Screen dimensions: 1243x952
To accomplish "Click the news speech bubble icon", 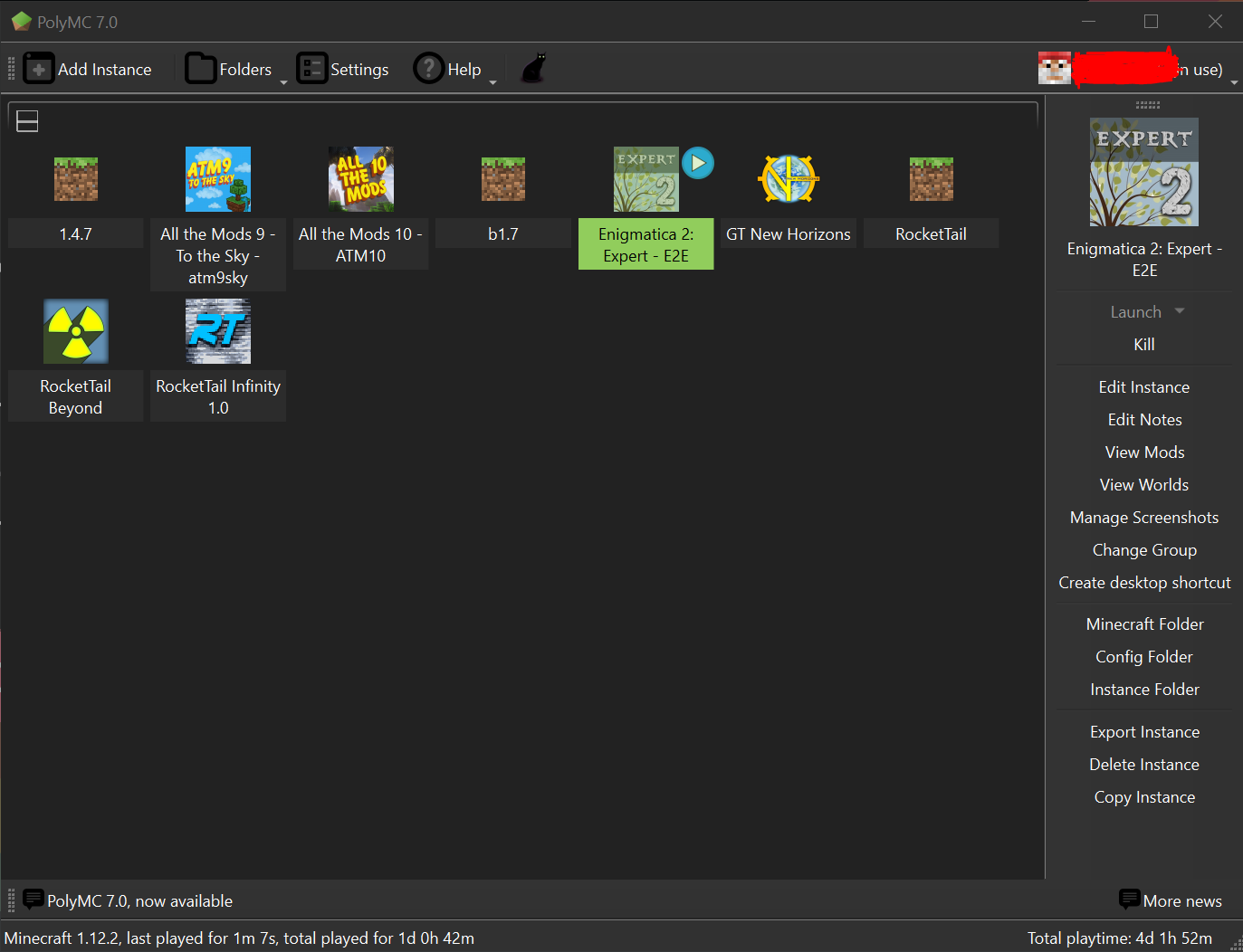I will pos(33,899).
